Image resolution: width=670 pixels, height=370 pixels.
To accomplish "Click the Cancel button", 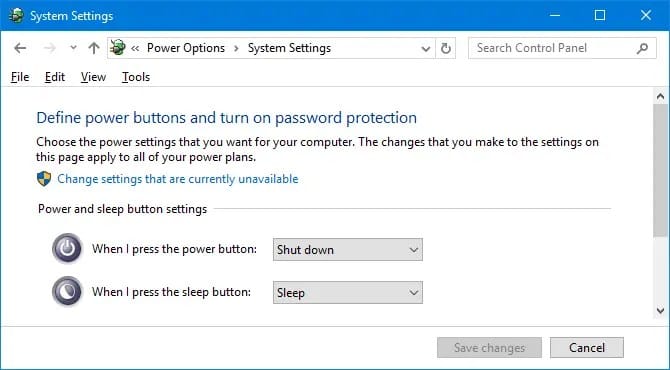I will [x=587, y=348].
